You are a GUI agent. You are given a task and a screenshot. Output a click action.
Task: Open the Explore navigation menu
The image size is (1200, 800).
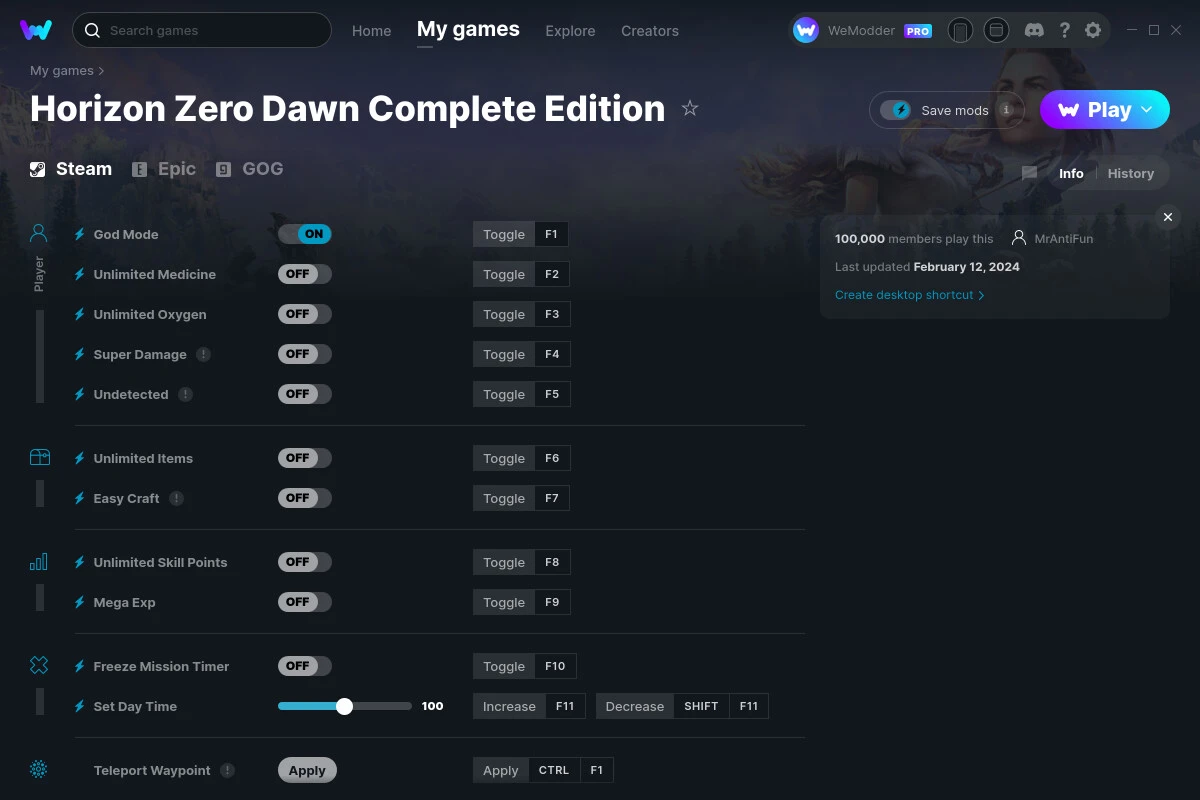[x=570, y=30]
